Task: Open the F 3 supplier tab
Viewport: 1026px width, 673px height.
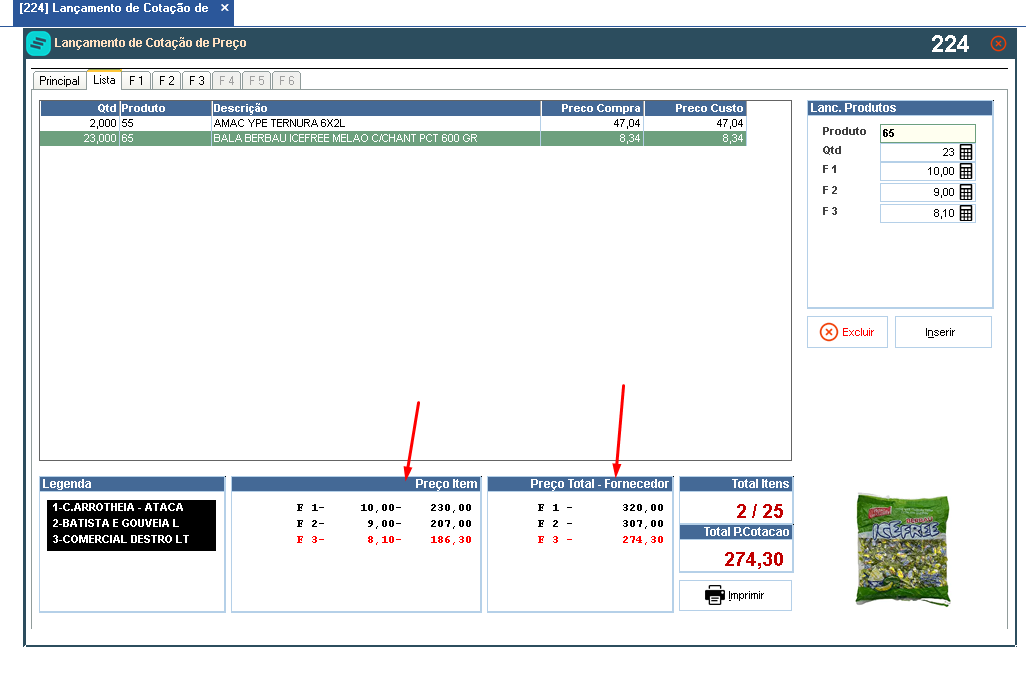Action: point(196,80)
